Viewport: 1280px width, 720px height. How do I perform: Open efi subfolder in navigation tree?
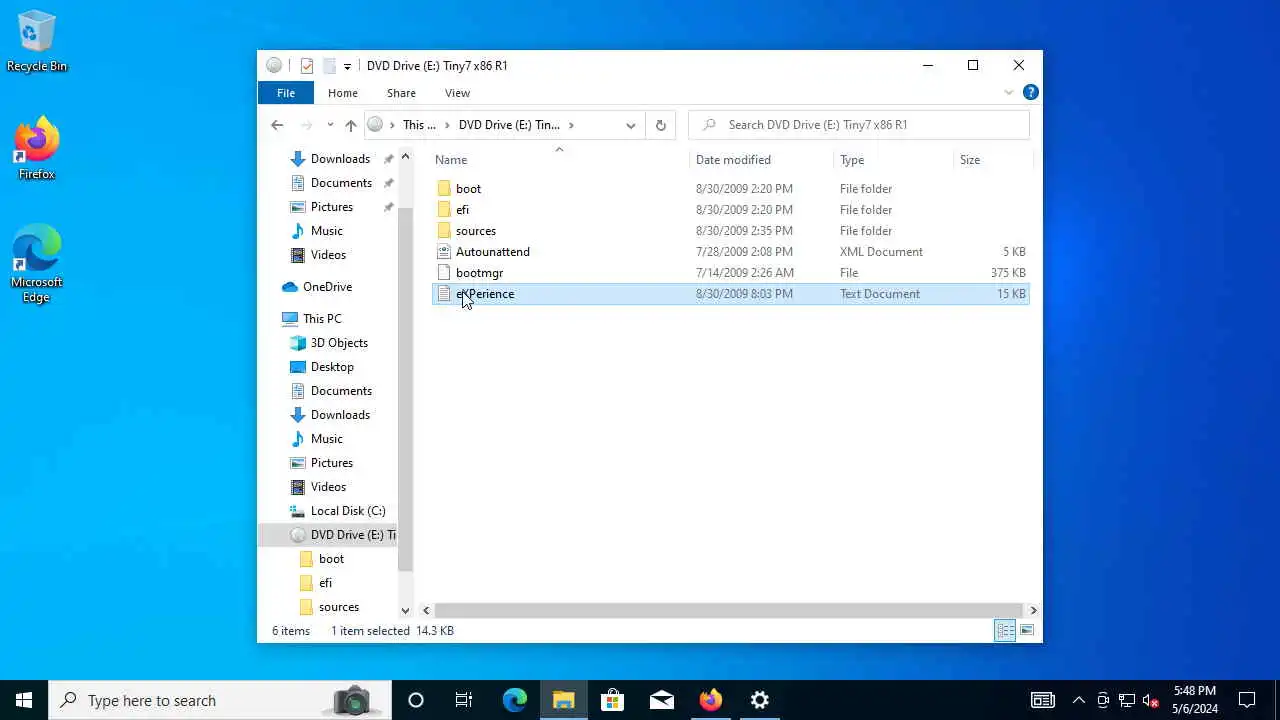[x=325, y=583]
